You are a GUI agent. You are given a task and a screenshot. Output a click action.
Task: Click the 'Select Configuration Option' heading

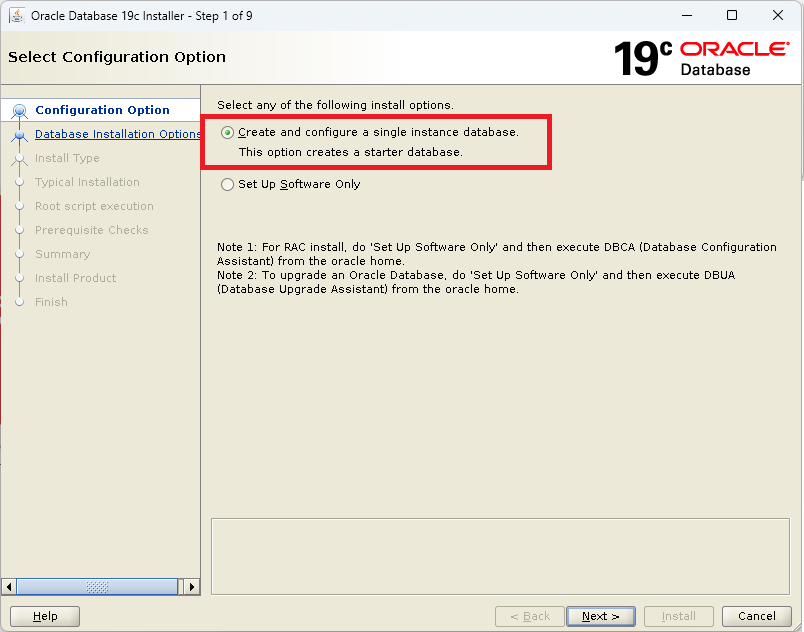point(117,57)
